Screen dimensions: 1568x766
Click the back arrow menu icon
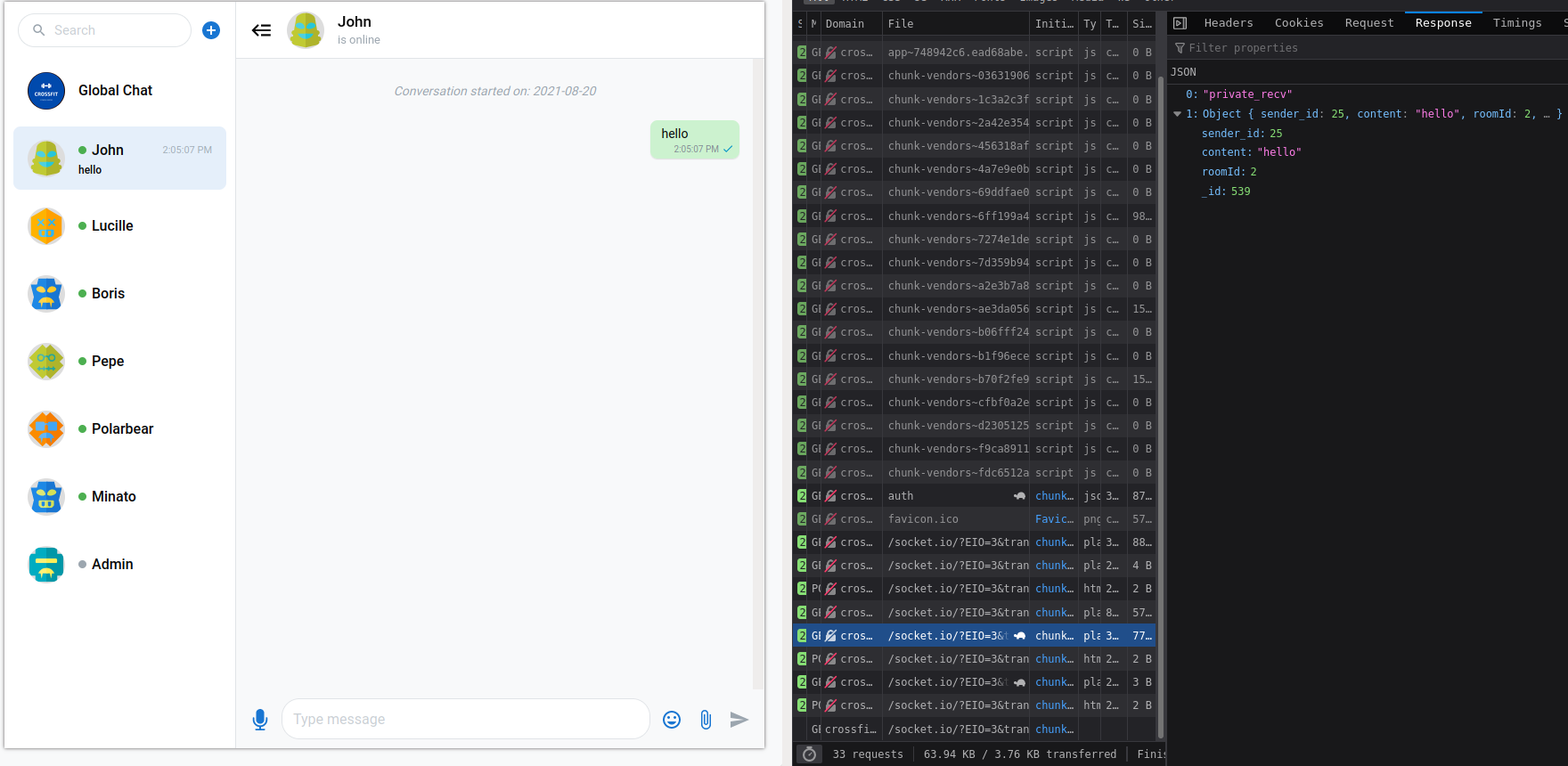pyautogui.click(x=261, y=30)
